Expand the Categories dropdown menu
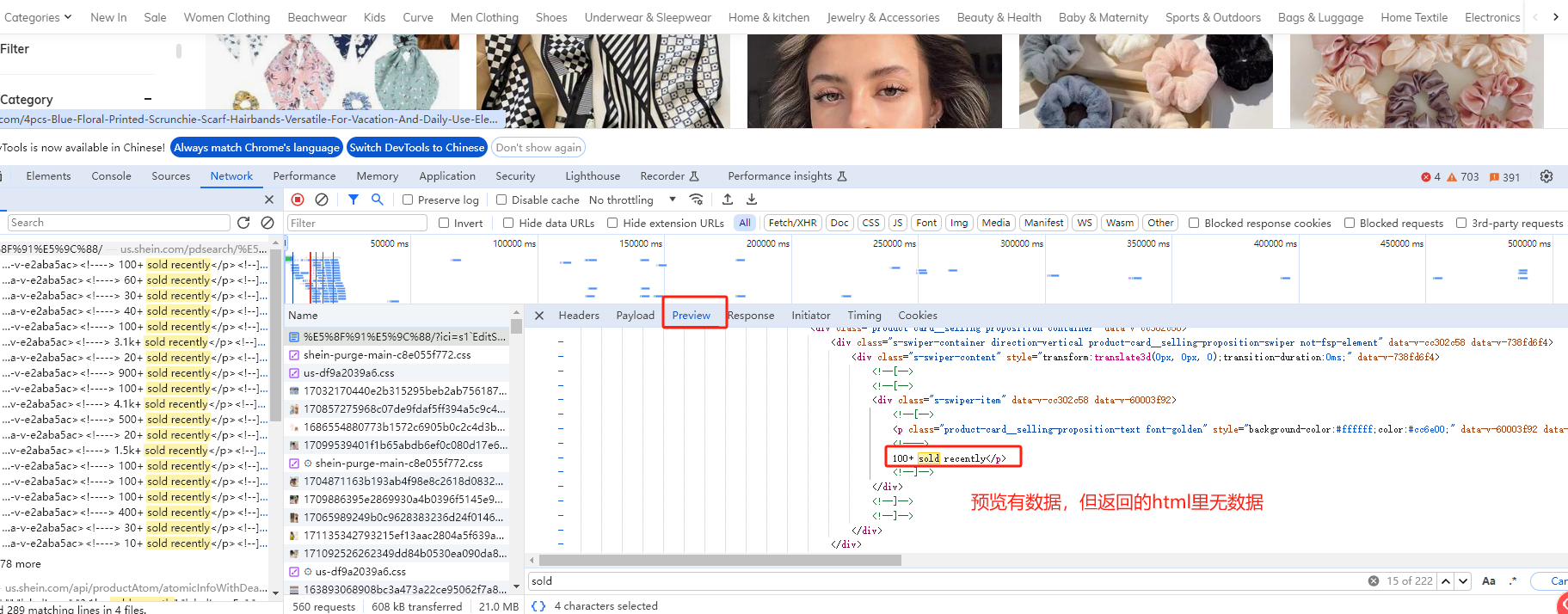The image size is (1568, 614). [x=37, y=17]
